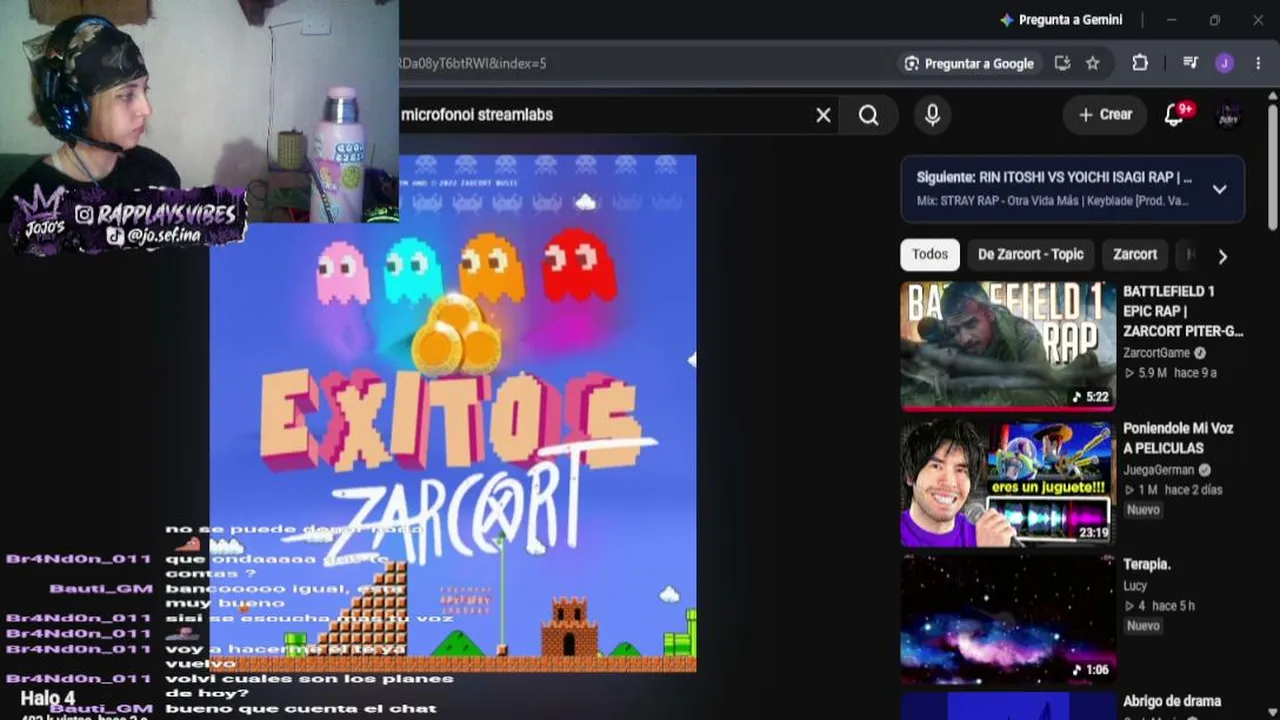Open the Terapia video thumbnail
Screen dimensions: 1280x720
[1008, 620]
